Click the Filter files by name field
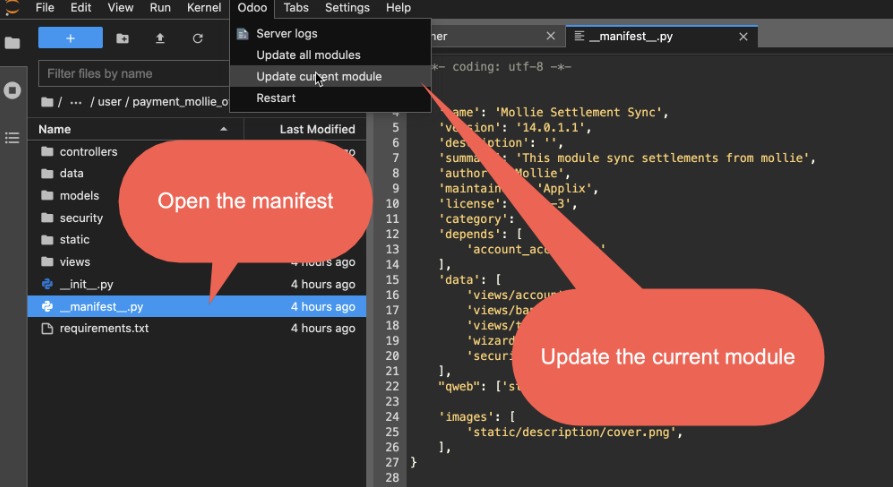893x487 pixels. coord(134,73)
